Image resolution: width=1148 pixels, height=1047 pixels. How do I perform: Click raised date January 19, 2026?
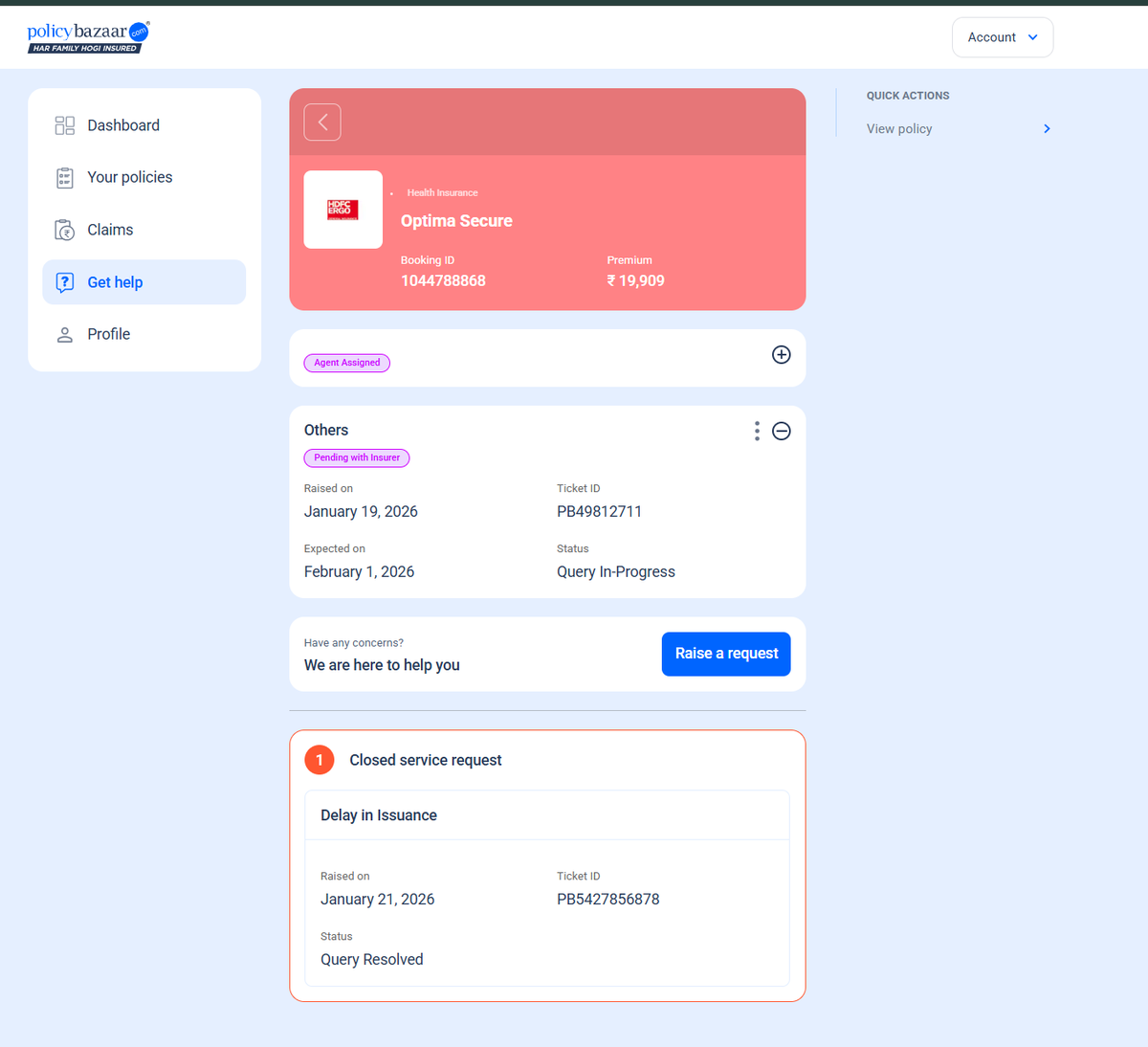coord(361,511)
